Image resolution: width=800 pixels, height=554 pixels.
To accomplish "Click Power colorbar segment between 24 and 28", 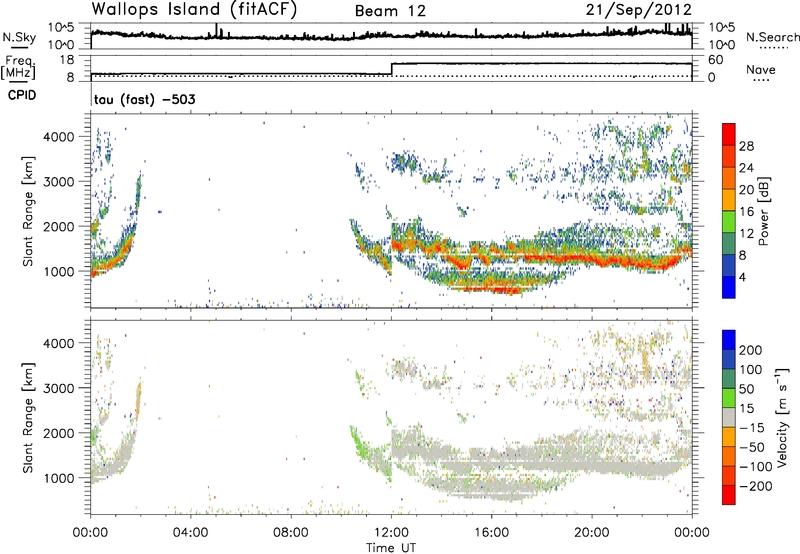I will click(x=729, y=157).
